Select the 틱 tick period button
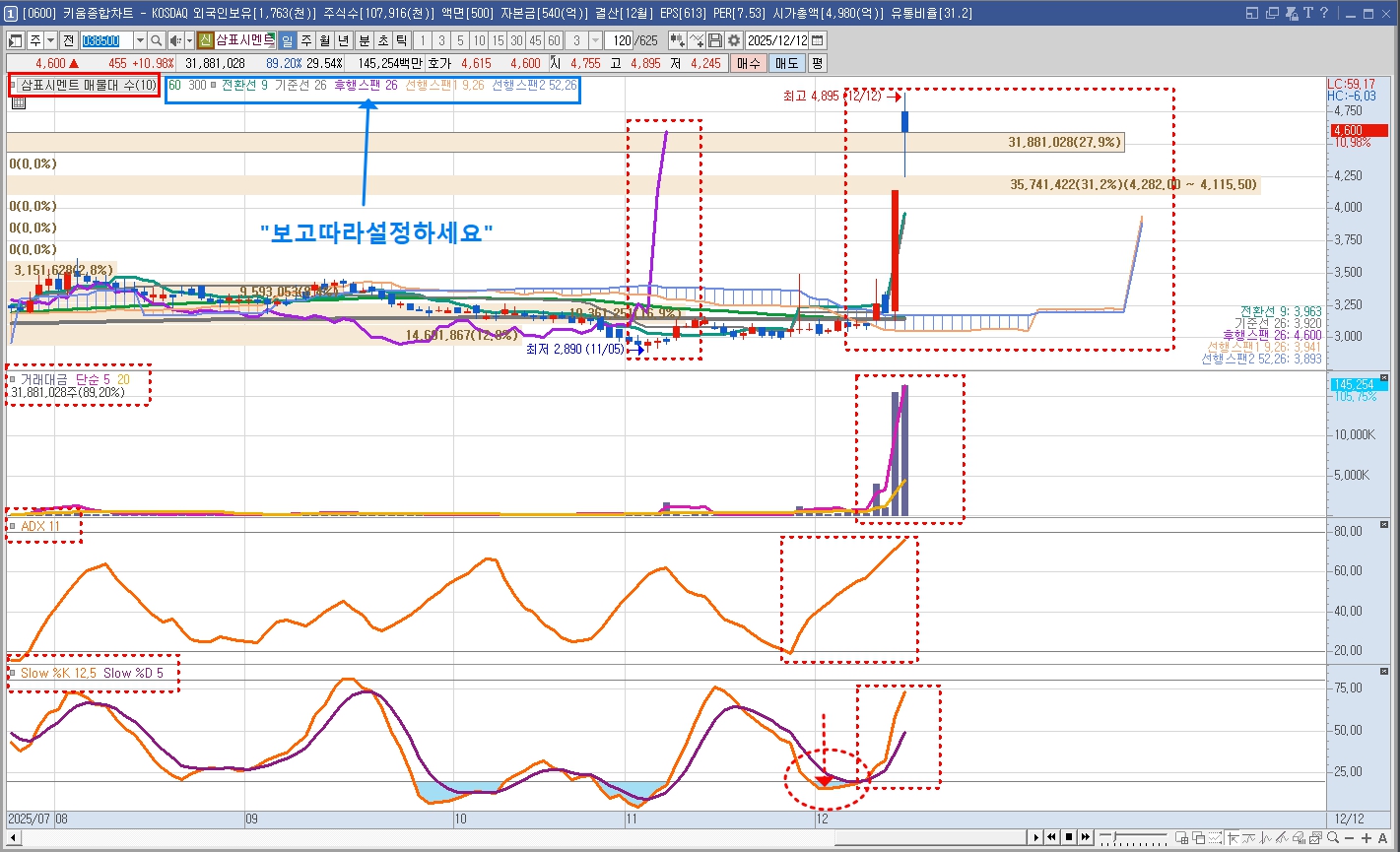This screenshot has width=1400, height=852. 401,40
